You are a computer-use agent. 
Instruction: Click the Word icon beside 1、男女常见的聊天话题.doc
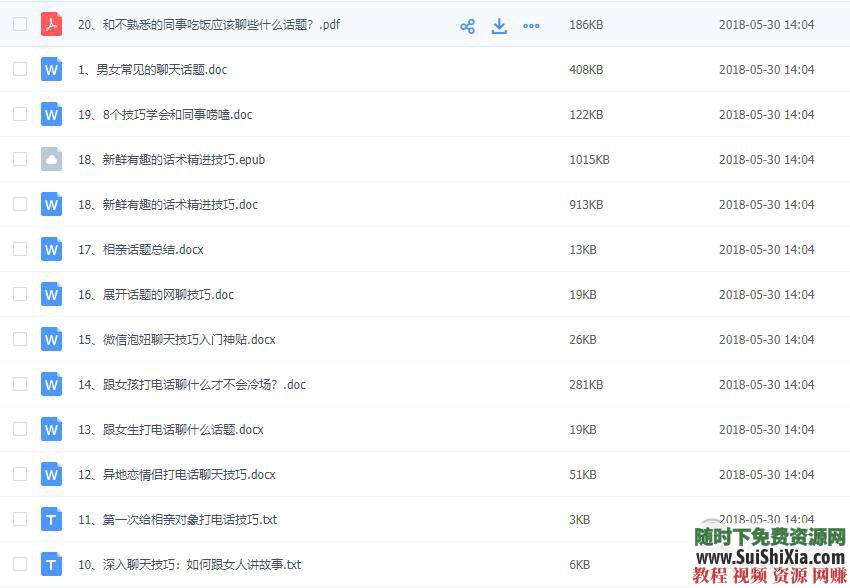(x=51, y=69)
